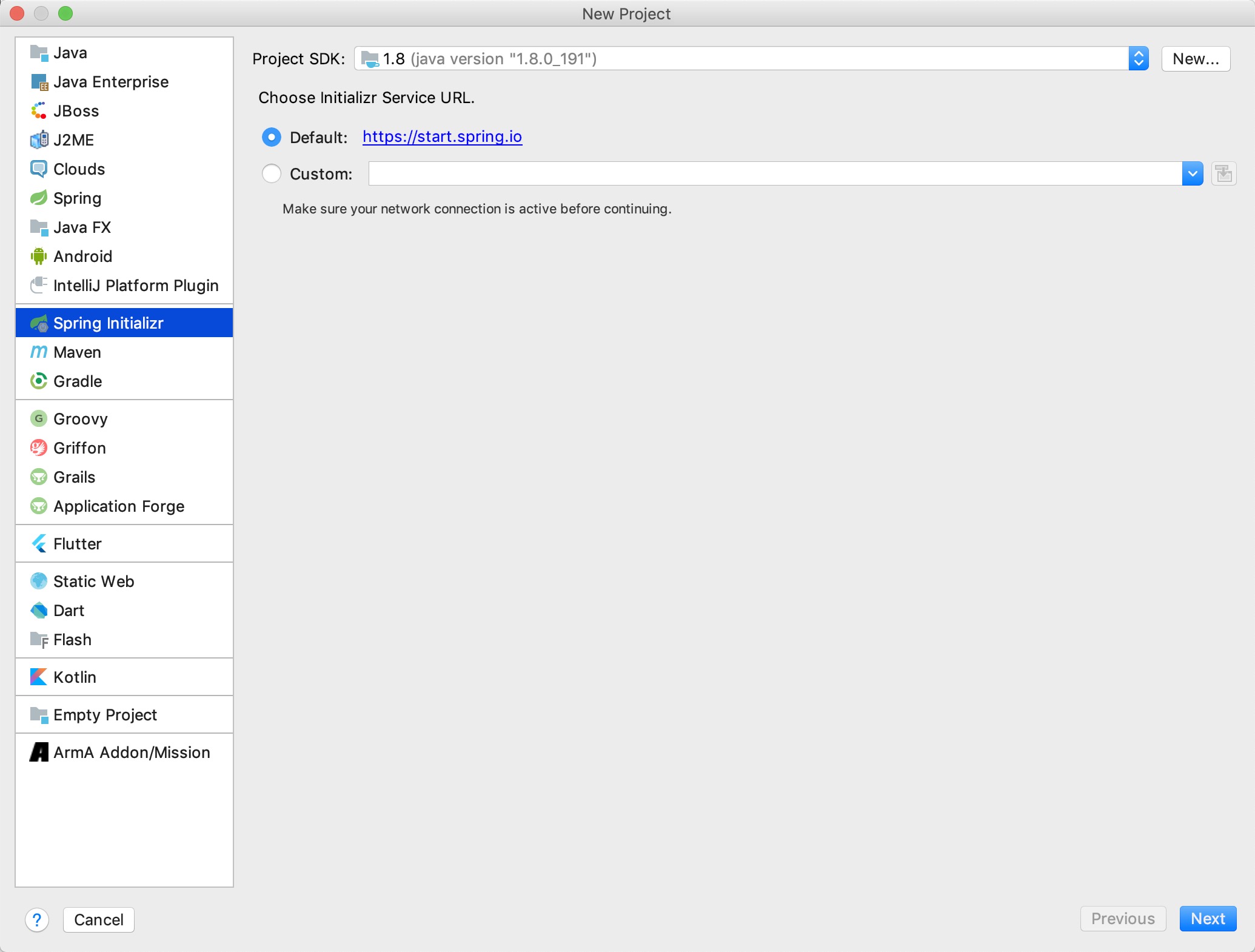Click the Java FX icon
This screenshot has width=1255, height=952.
39,227
